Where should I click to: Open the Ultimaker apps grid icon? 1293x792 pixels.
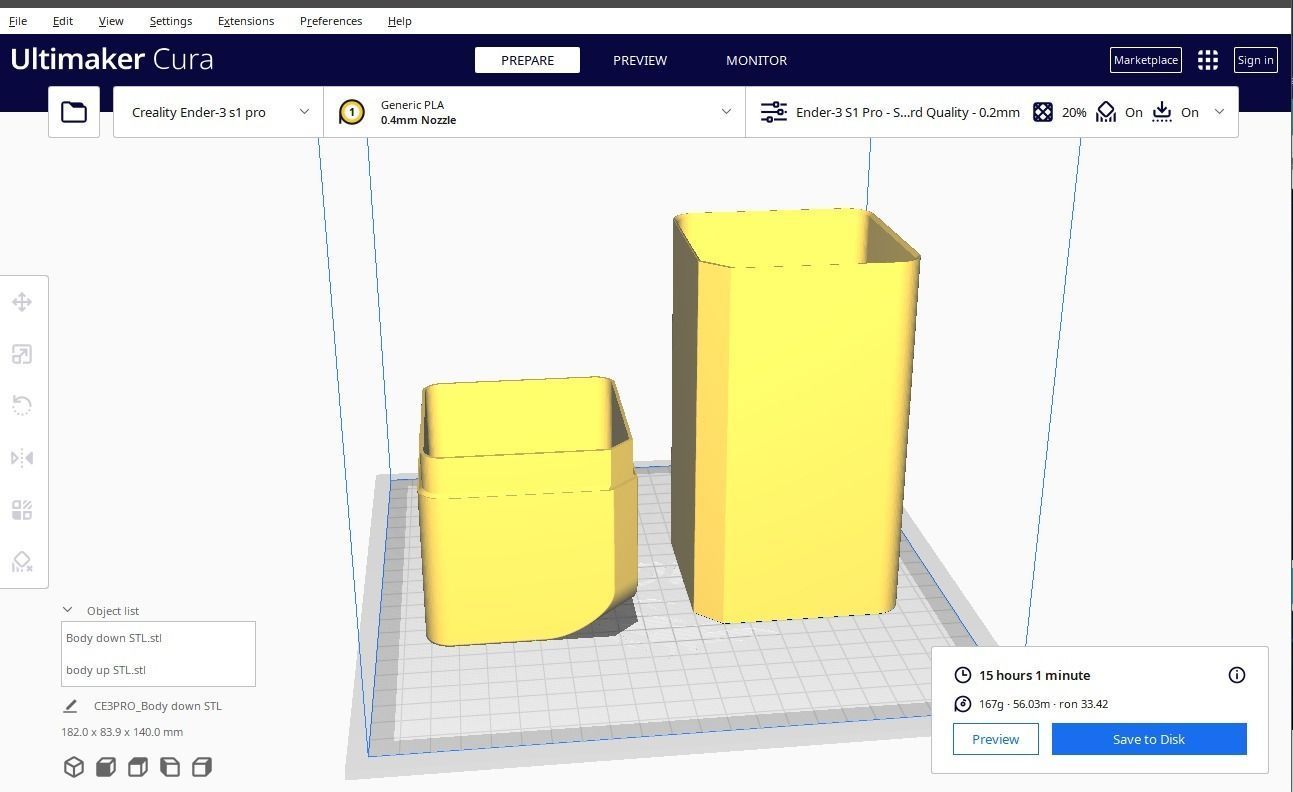(1208, 60)
